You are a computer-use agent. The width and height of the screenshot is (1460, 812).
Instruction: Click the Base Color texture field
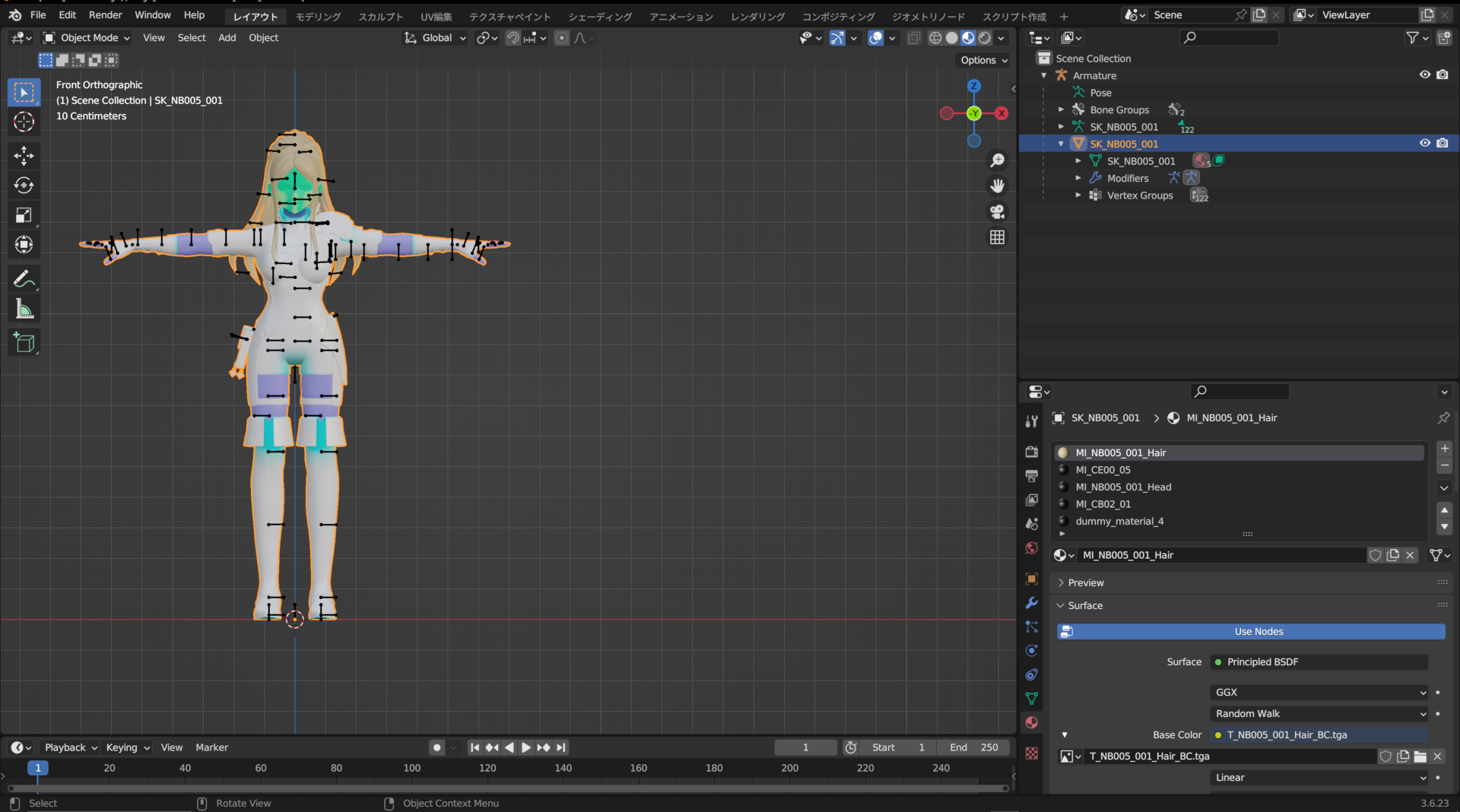tap(1319, 735)
